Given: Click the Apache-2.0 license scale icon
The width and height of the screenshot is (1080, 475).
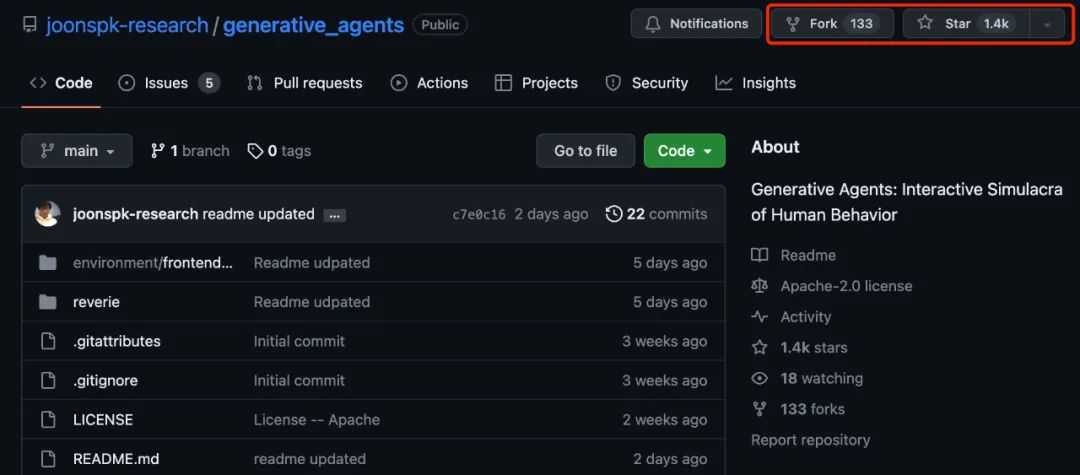Looking at the screenshot, I should click(x=760, y=286).
